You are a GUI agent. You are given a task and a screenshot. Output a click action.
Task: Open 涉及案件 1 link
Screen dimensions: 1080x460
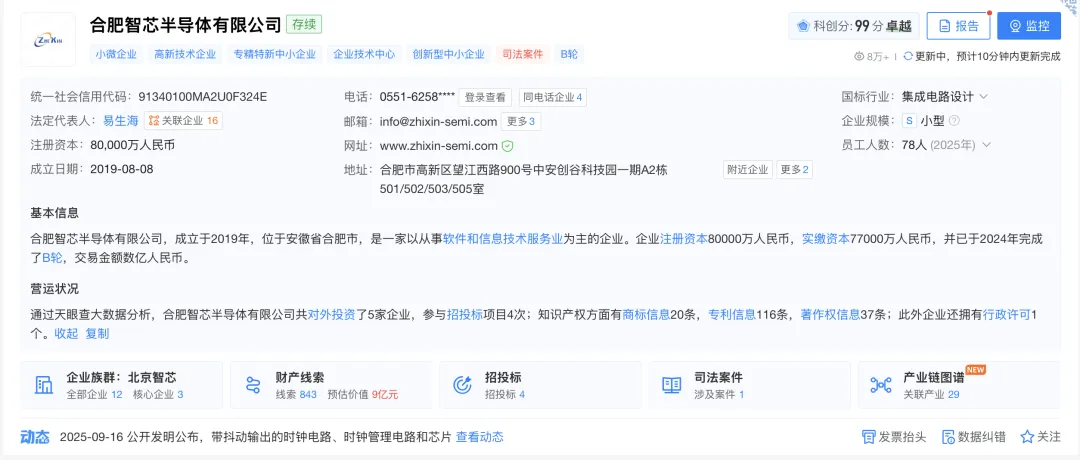pyautogui.click(x=719, y=395)
